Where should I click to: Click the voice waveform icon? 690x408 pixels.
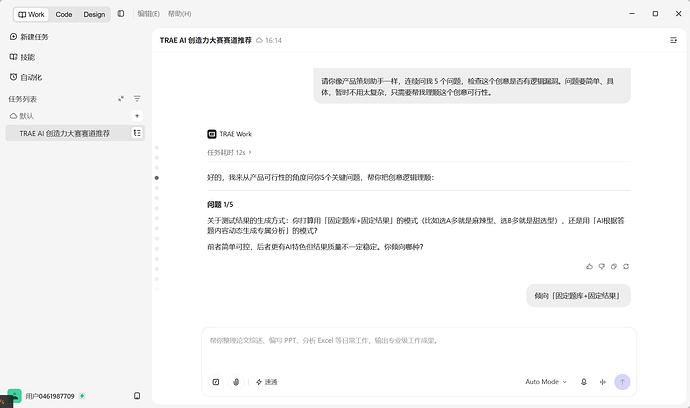[603, 382]
